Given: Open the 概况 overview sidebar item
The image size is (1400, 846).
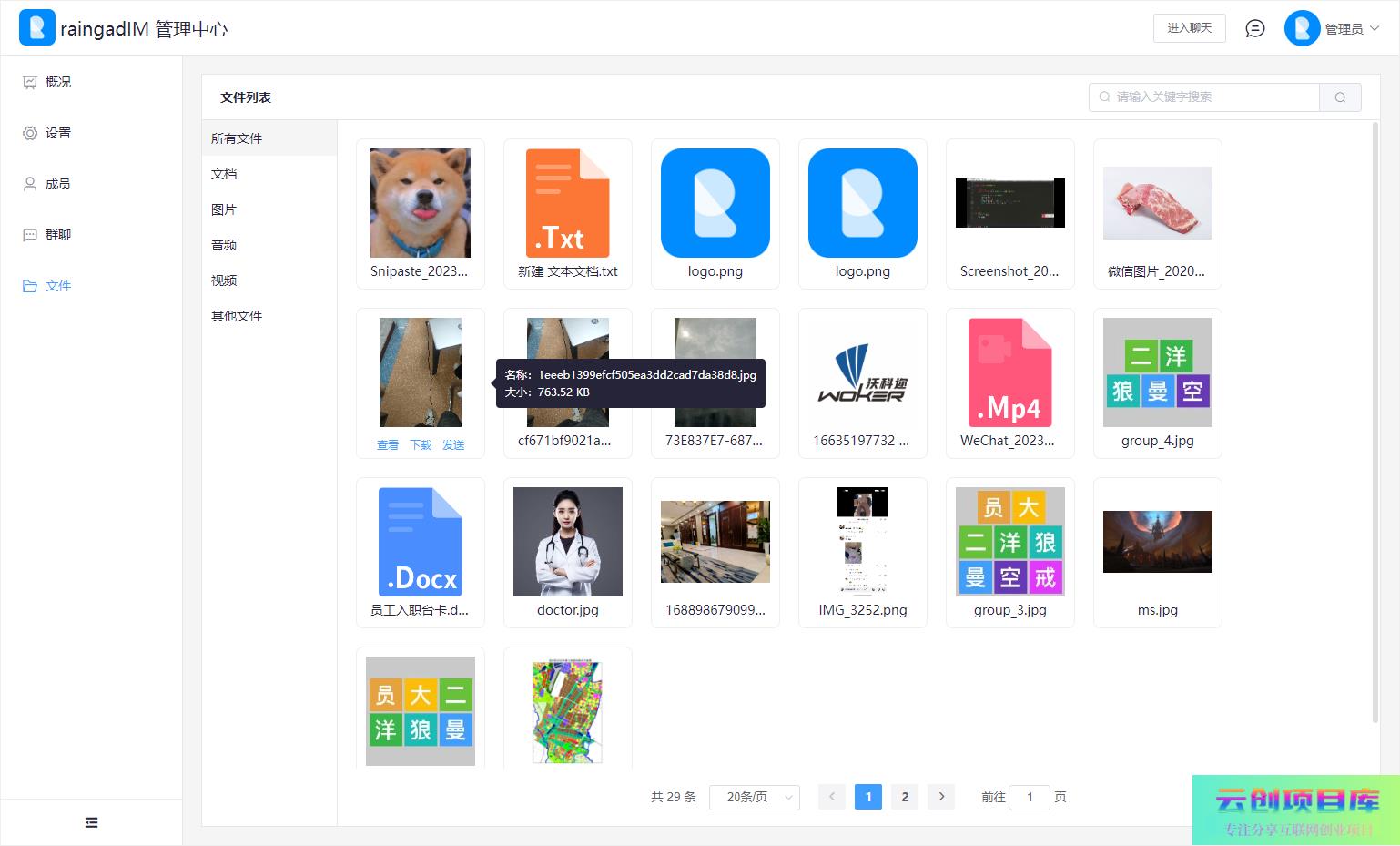Looking at the screenshot, I should (x=57, y=82).
